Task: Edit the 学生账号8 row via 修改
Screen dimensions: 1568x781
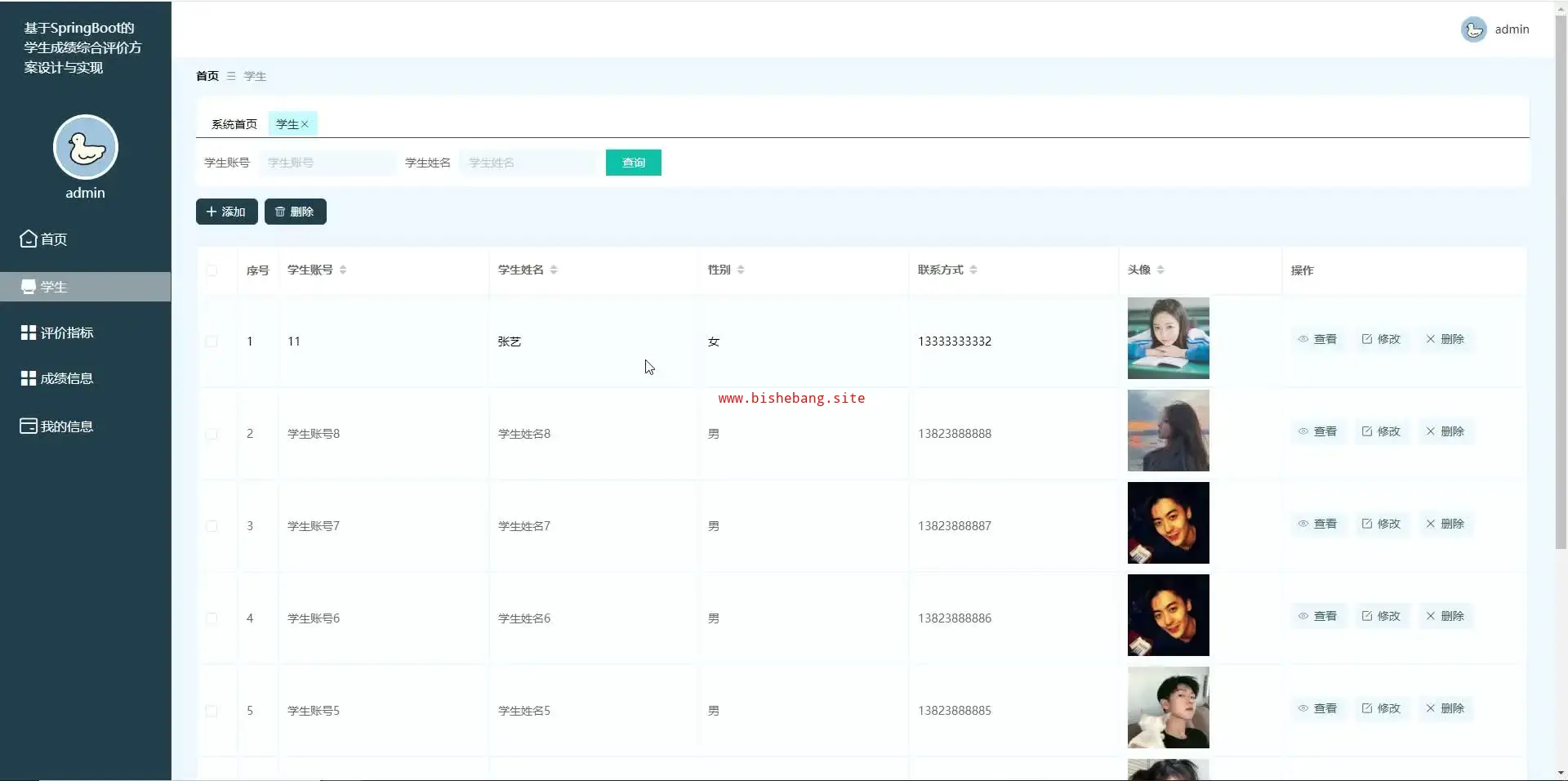Action: [x=1381, y=431]
